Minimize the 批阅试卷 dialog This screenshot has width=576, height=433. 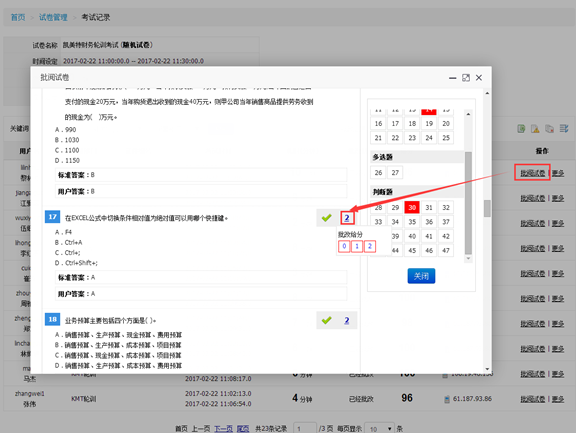[453, 78]
